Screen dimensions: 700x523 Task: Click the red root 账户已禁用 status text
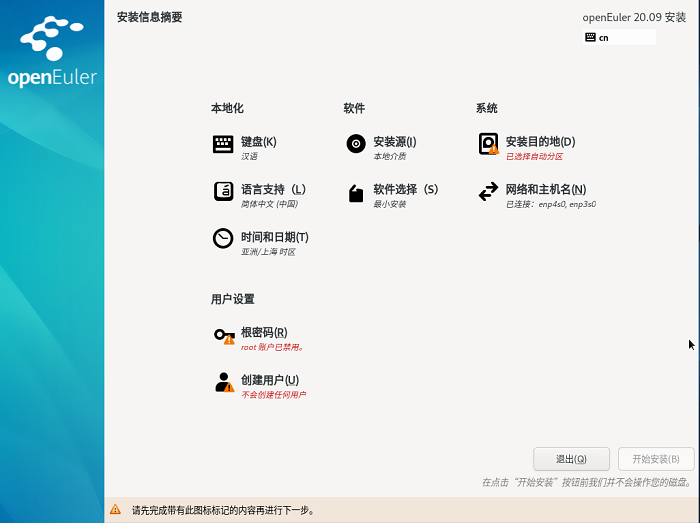272,347
